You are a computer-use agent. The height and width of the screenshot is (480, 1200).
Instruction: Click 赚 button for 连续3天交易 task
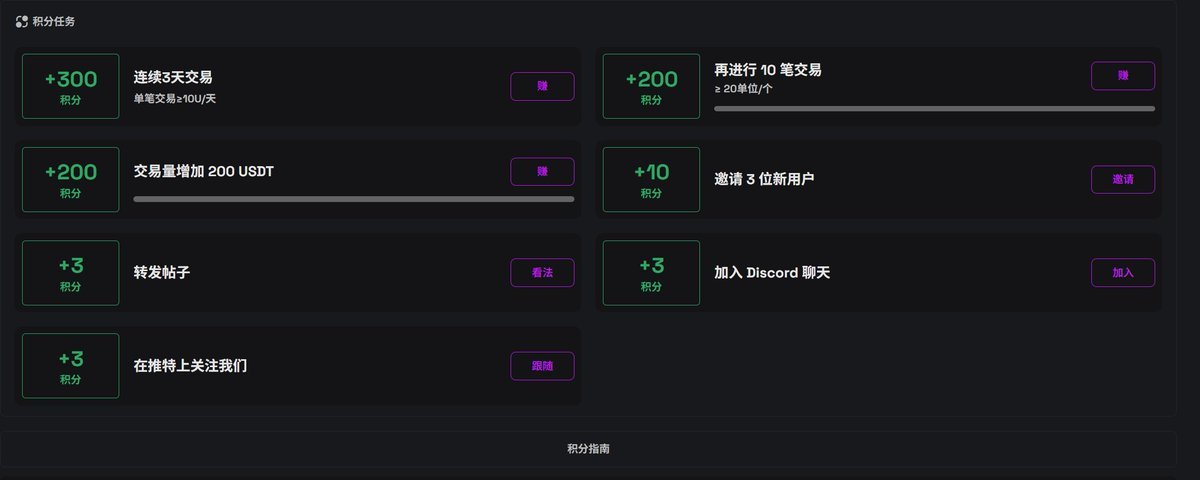542,86
